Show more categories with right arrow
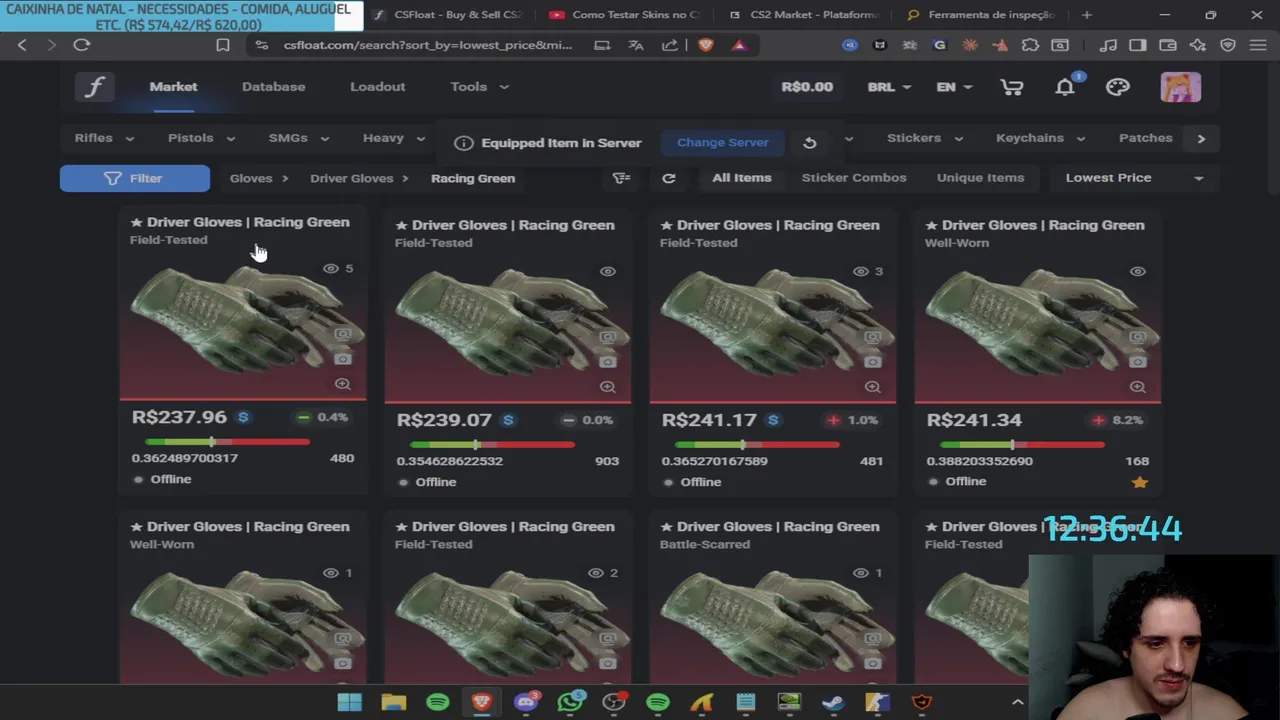Screen dimensions: 1280x720 click(1201, 139)
